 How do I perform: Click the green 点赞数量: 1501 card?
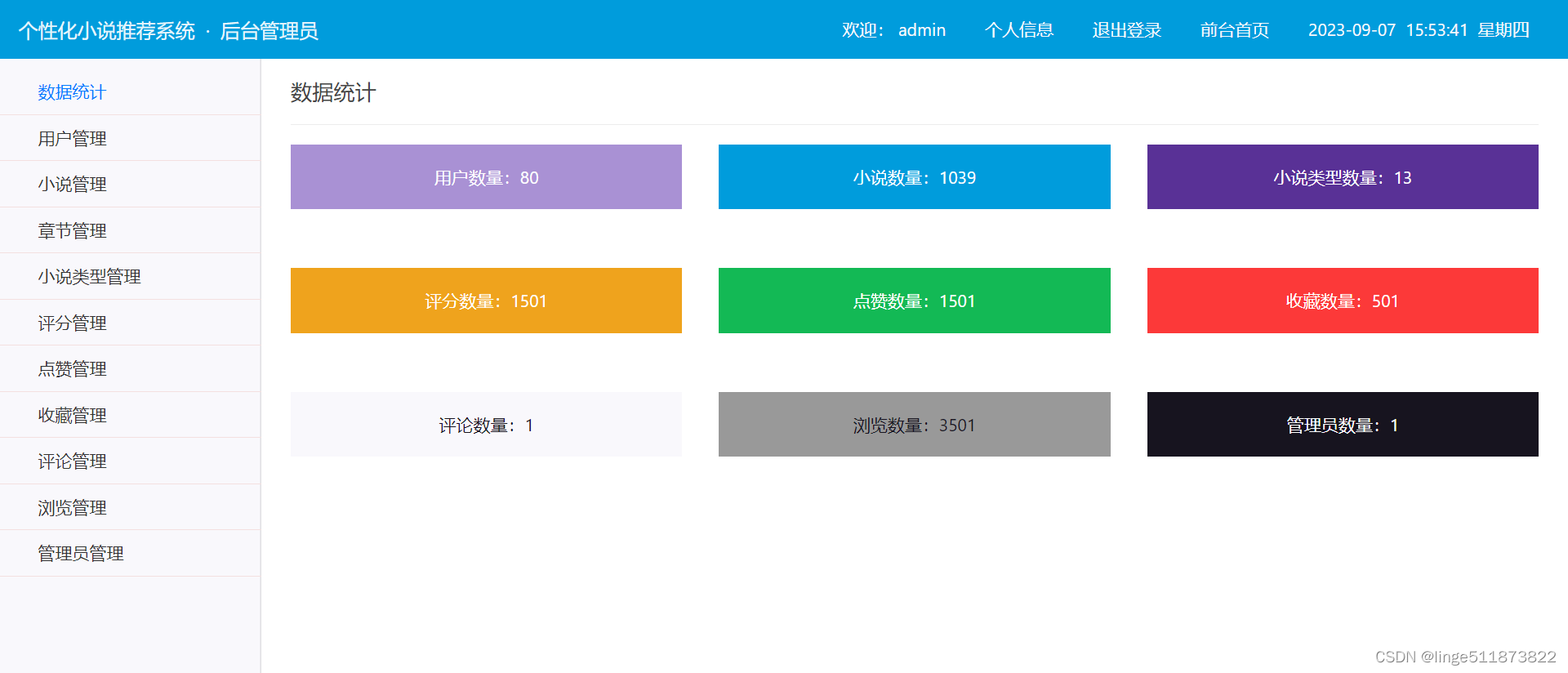(x=915, y=301)
